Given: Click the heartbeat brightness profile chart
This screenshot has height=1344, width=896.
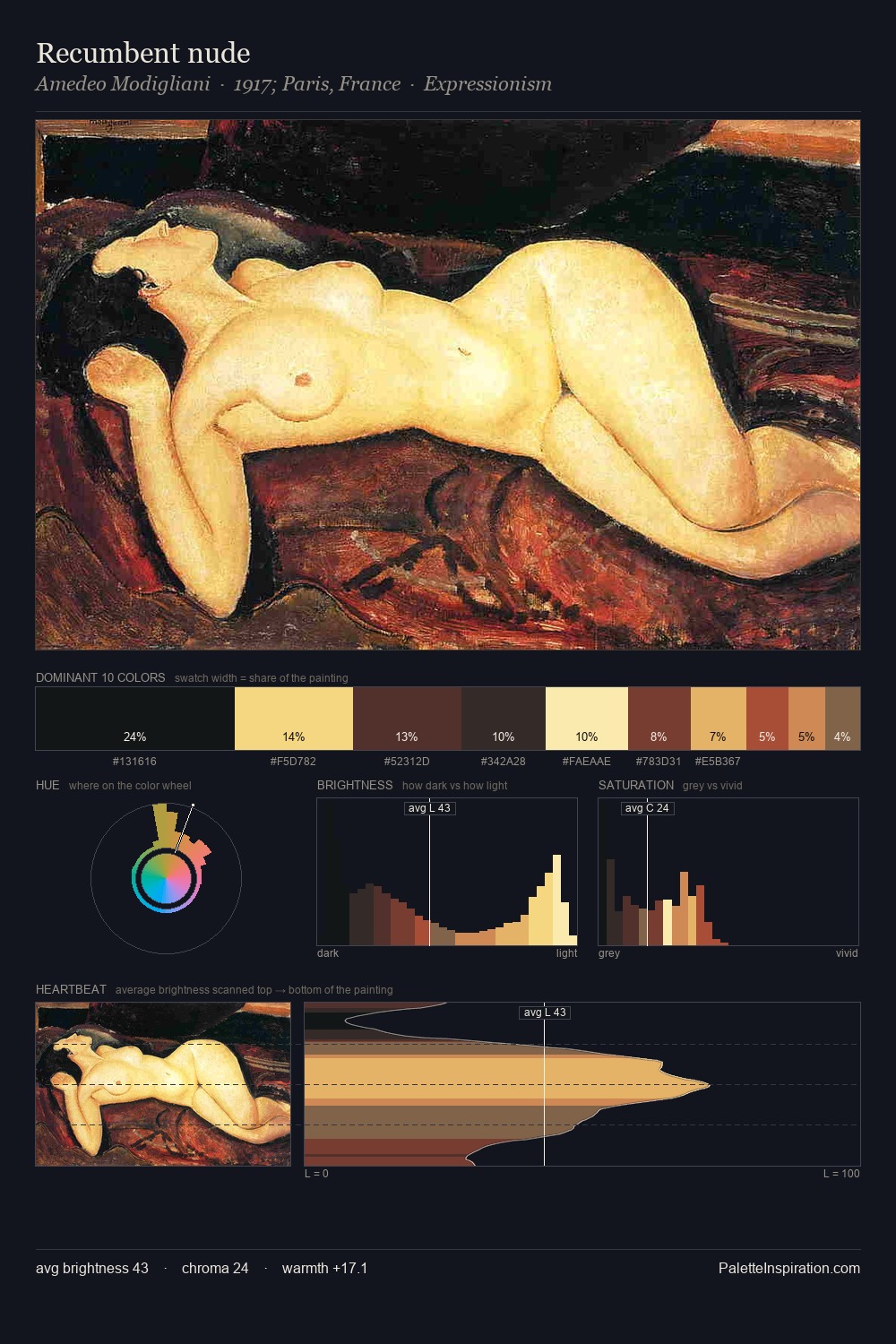Looking at the screenshot, I should [x=582, y=1084].
